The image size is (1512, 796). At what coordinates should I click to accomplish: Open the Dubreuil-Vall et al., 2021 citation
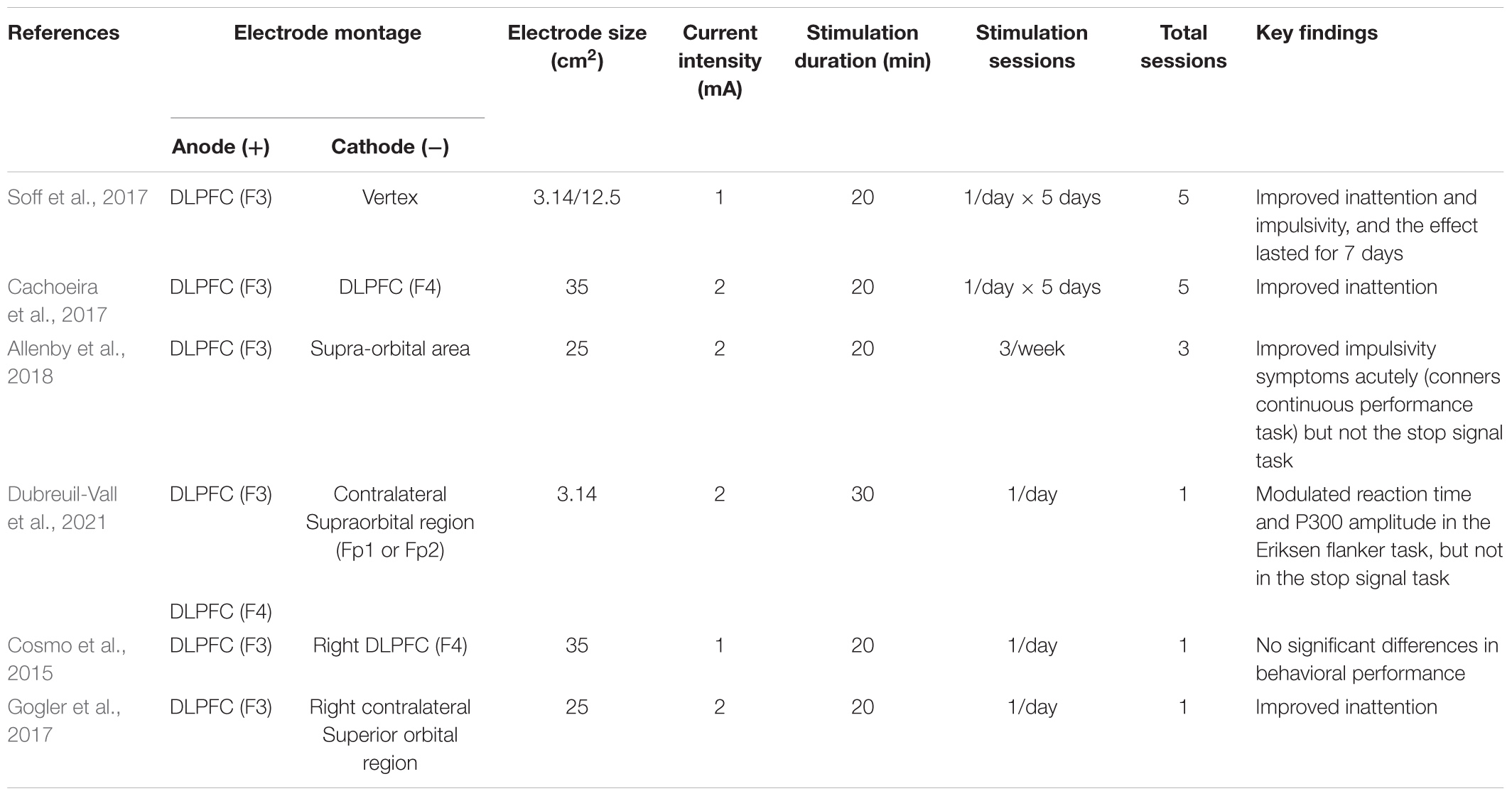[x=63, y=508]
